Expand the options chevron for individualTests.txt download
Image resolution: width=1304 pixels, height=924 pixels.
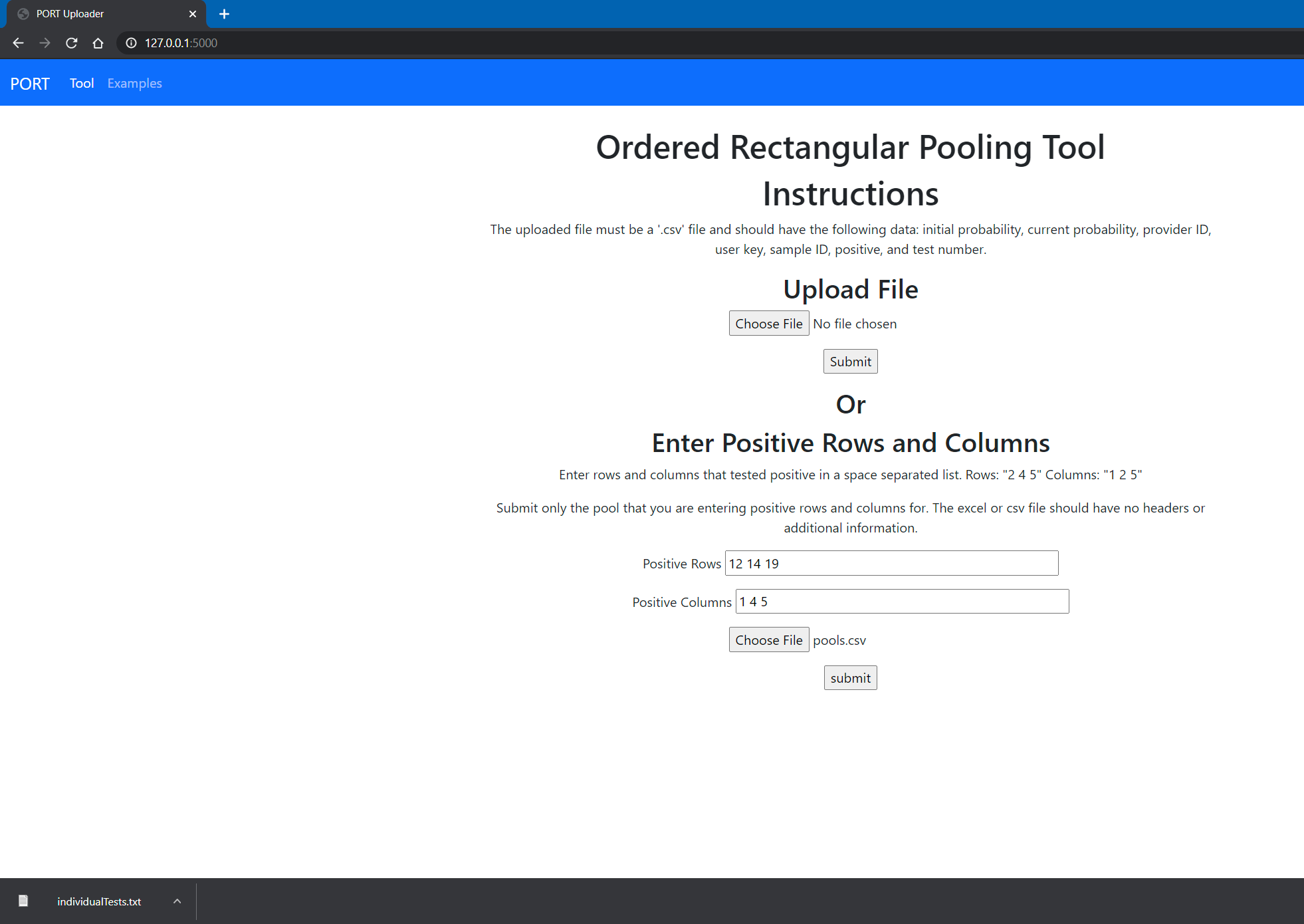coord(177,901)
